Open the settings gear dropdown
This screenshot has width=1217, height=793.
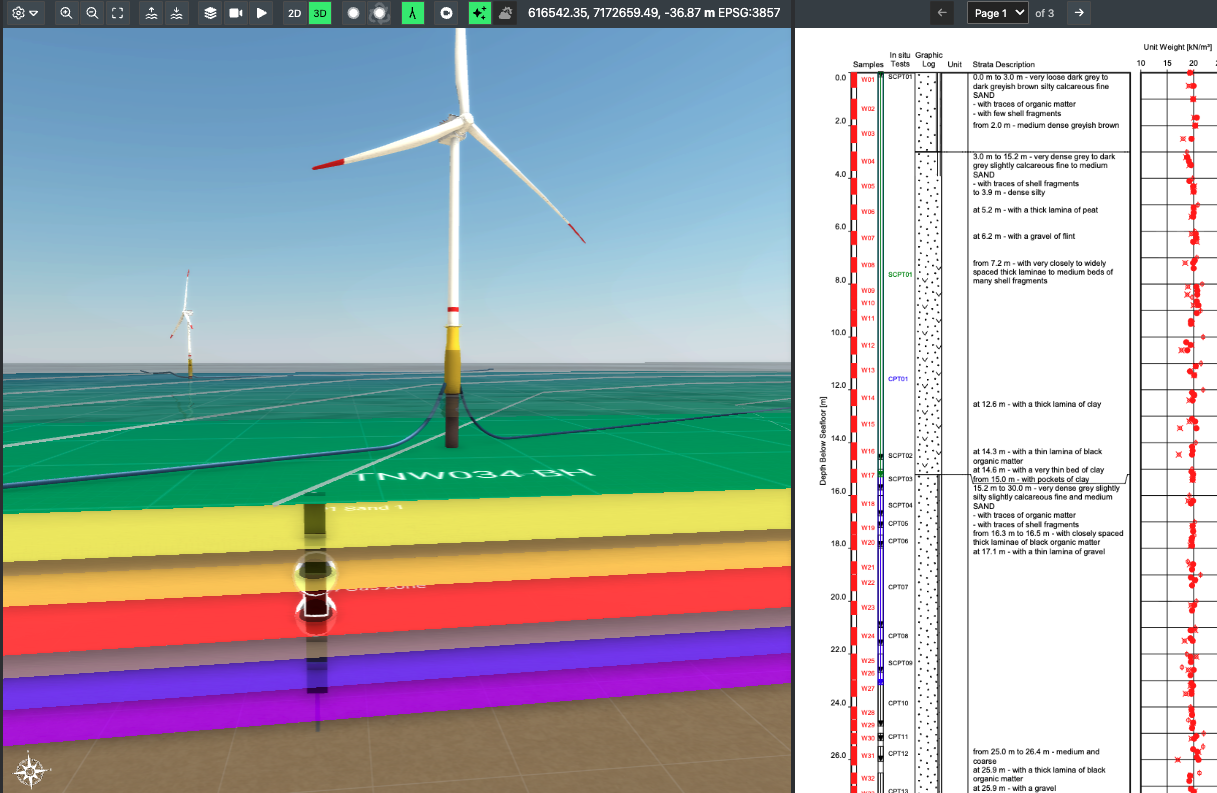point(26,13)
